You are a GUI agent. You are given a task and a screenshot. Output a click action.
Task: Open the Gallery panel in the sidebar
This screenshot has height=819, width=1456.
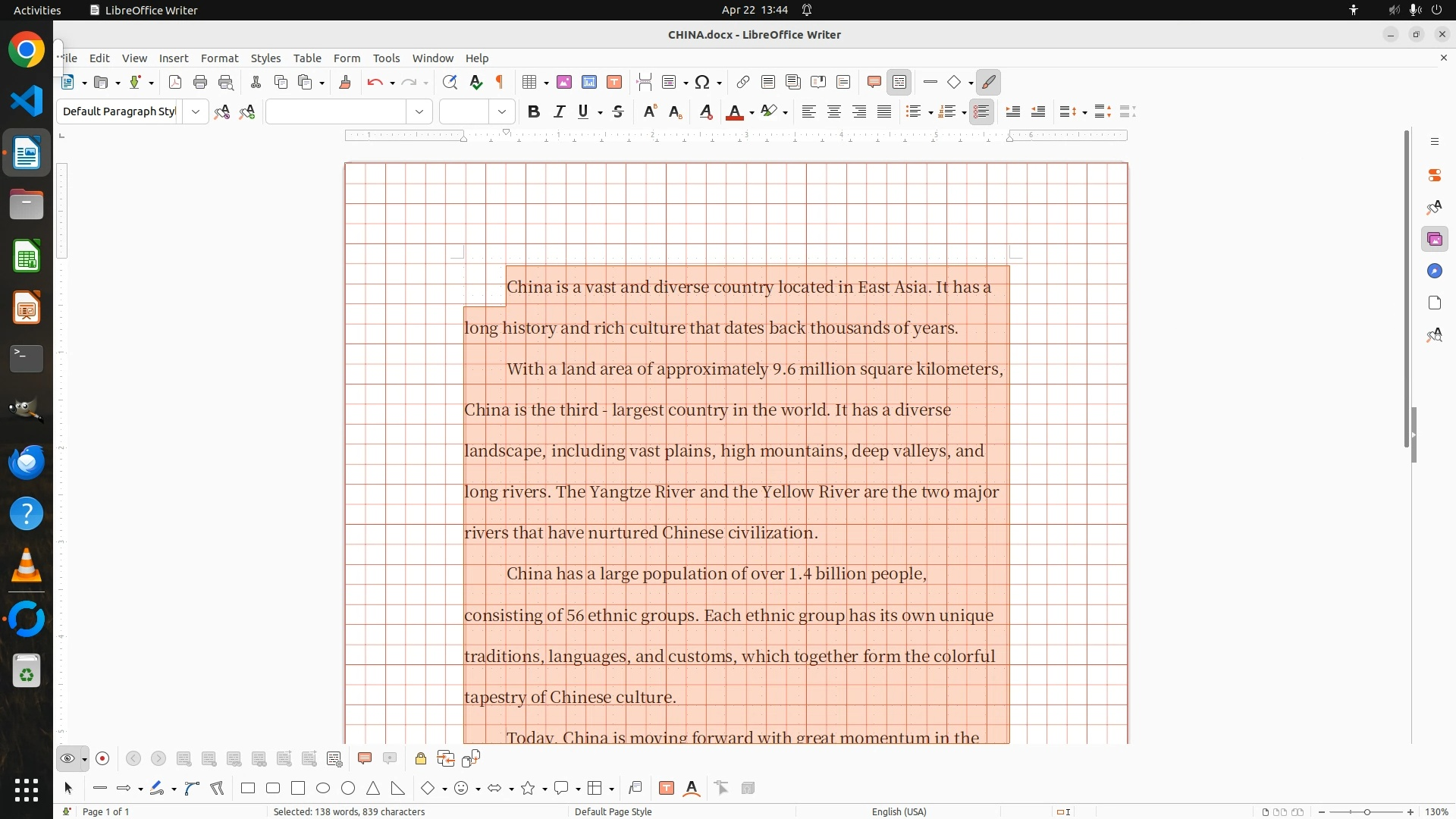(x=1434, y=240)
